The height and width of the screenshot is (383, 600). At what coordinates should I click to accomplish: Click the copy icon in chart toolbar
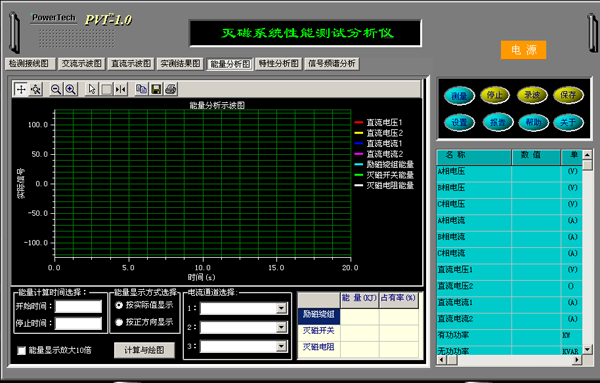click(x=142, y=89)
